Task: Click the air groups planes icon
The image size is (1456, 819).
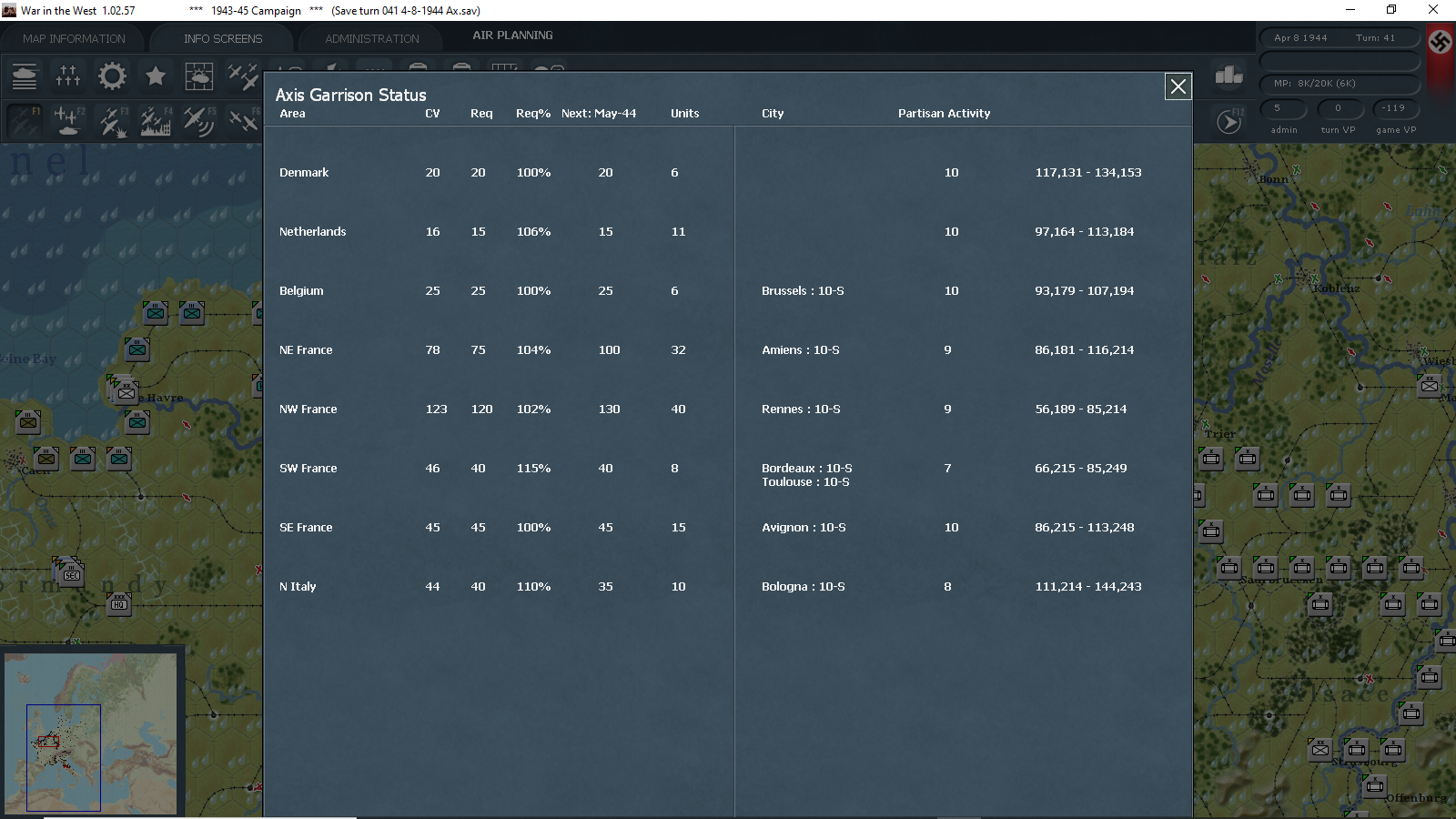Action: 243,76
